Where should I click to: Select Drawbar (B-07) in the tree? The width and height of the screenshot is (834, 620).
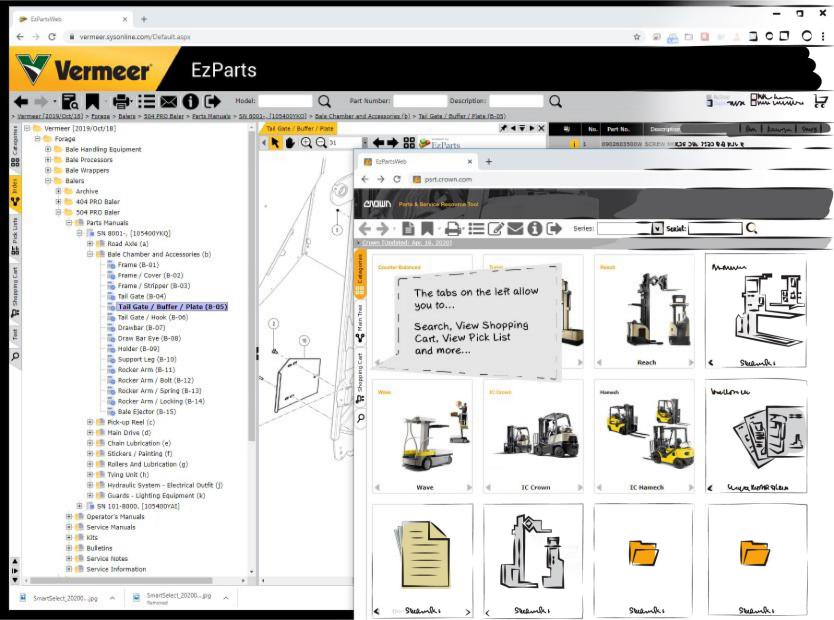pos(141,328)
